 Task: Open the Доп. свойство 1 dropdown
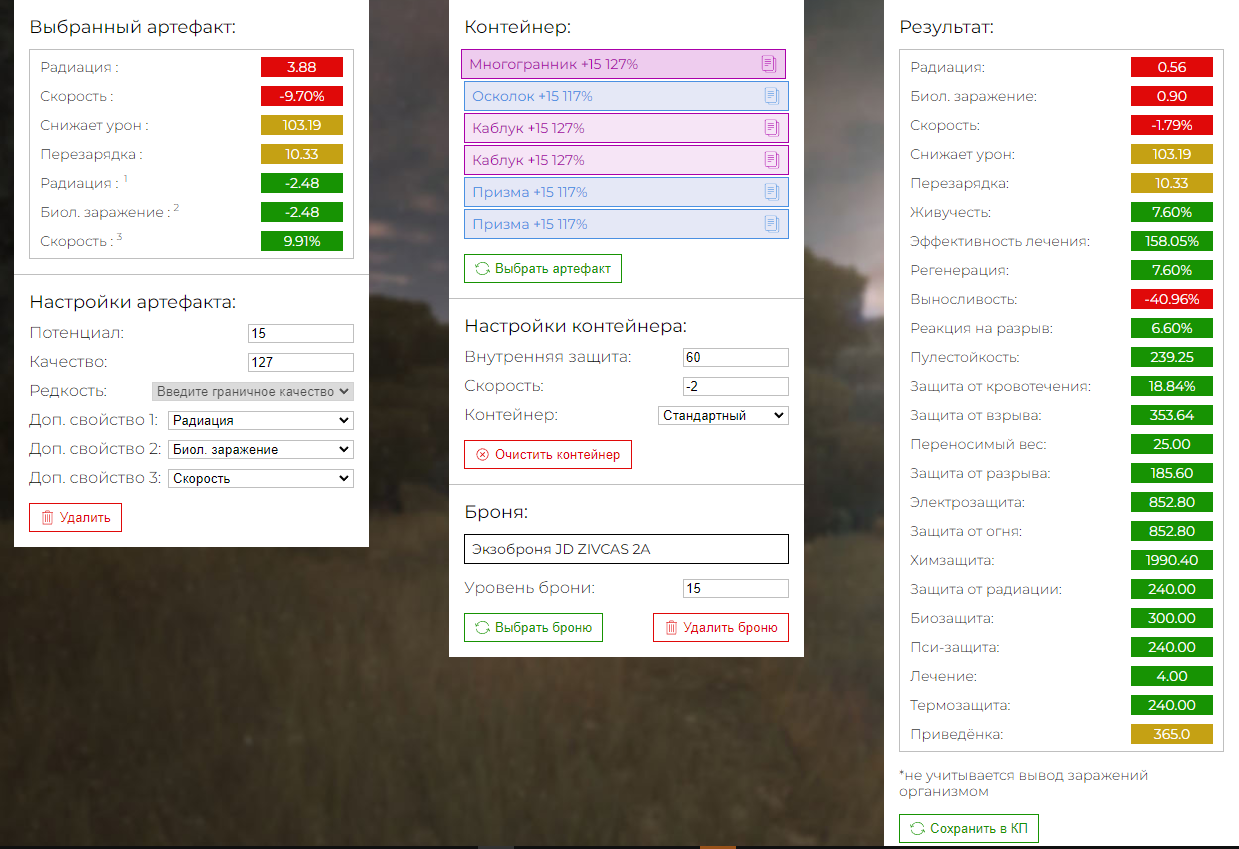[x=260, y=421]
